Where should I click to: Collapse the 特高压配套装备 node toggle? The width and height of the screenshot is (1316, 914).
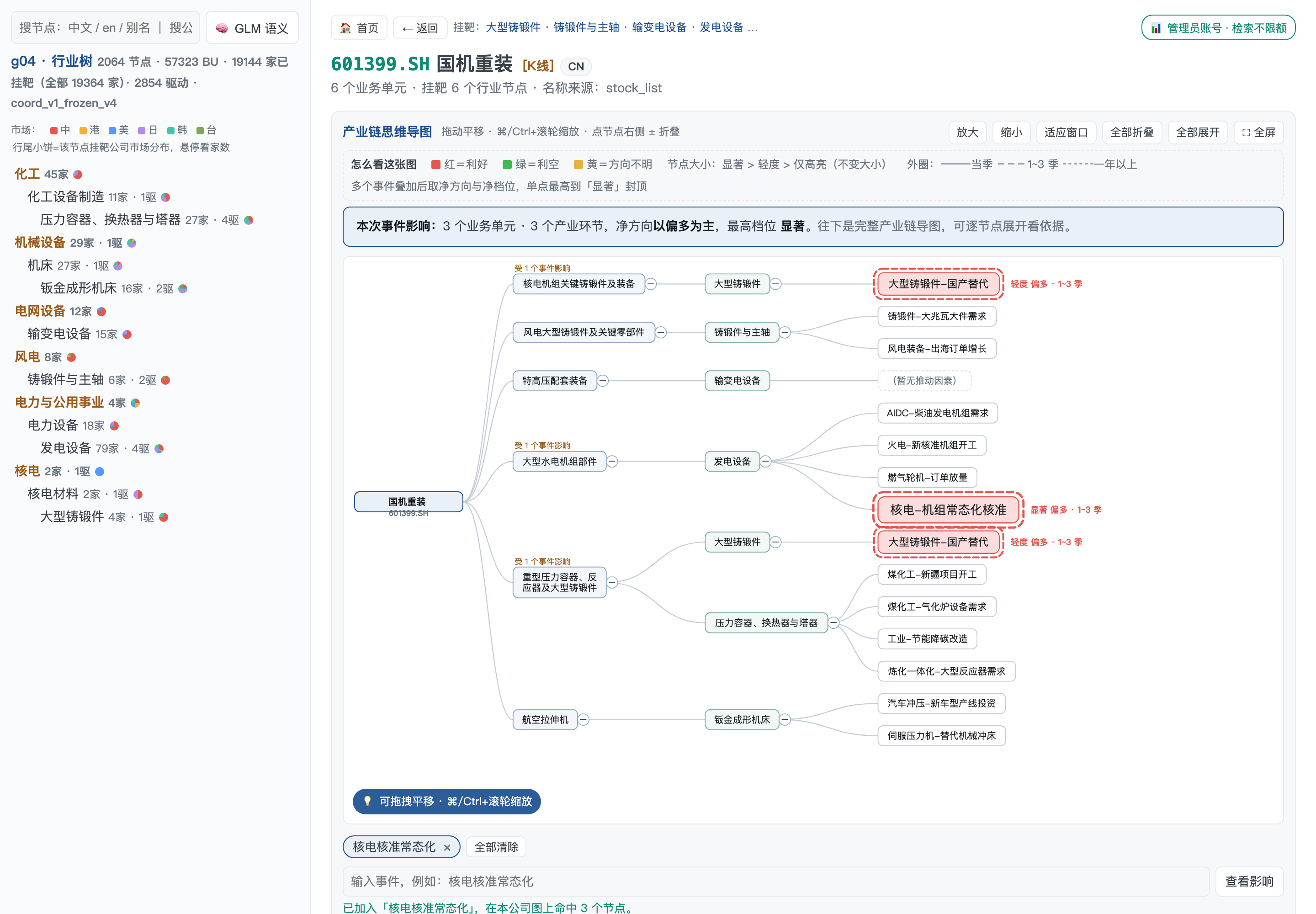(603, 380)
